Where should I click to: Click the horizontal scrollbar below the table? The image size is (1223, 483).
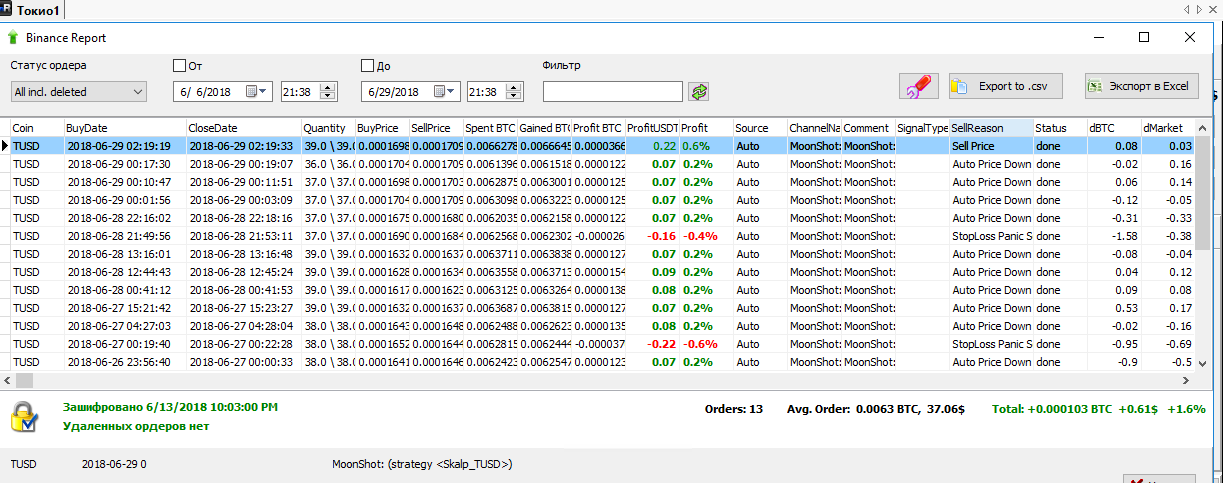[600, 381]
